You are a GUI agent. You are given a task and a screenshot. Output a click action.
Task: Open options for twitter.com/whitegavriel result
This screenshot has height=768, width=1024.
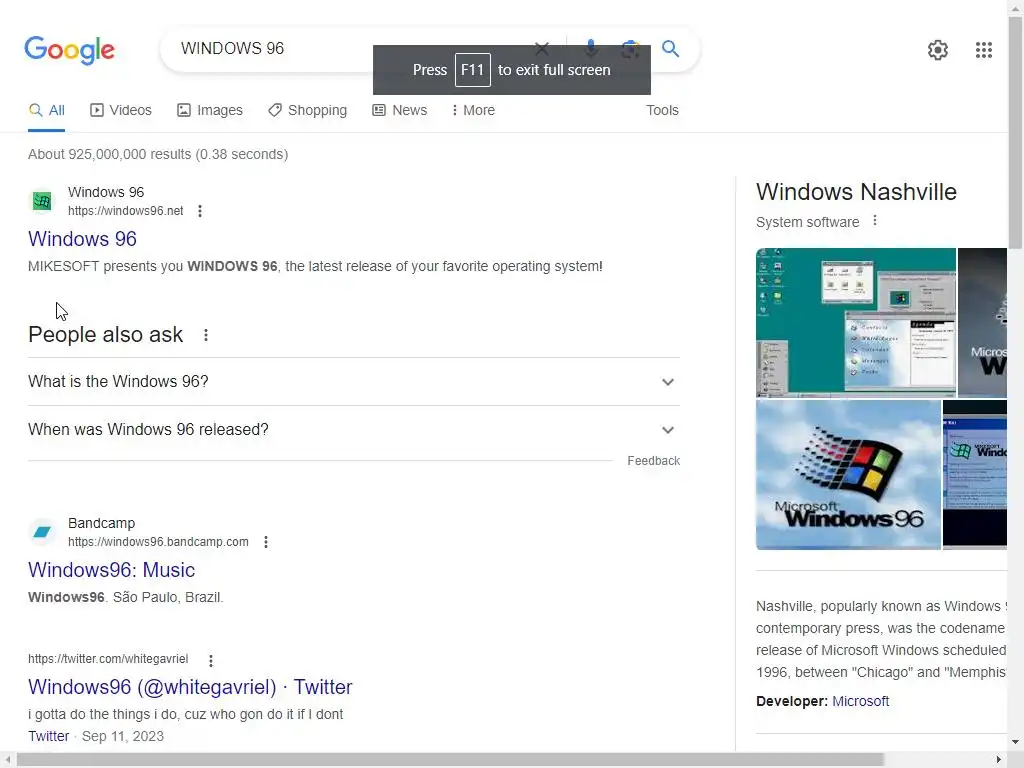pos(211,660)
